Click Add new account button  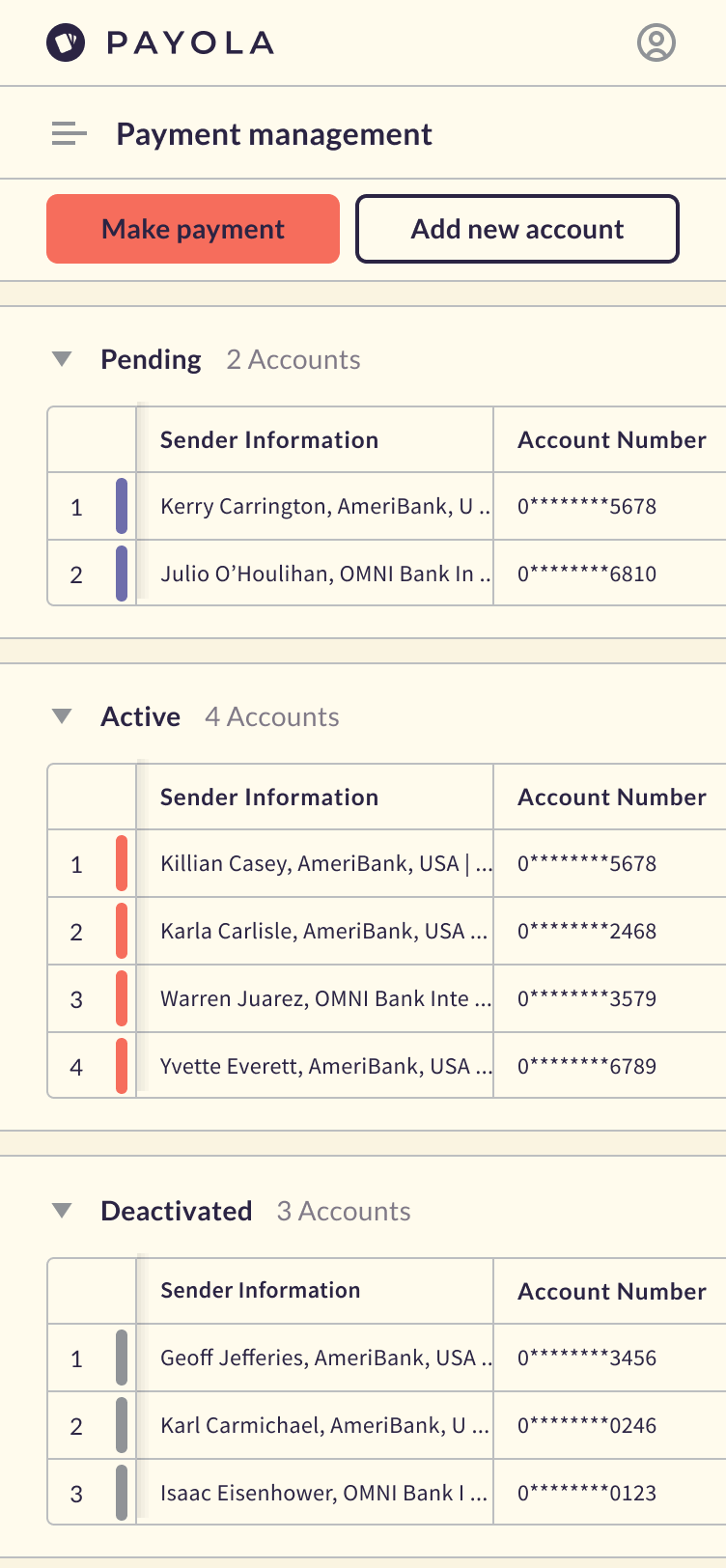[x=517, y=229]
